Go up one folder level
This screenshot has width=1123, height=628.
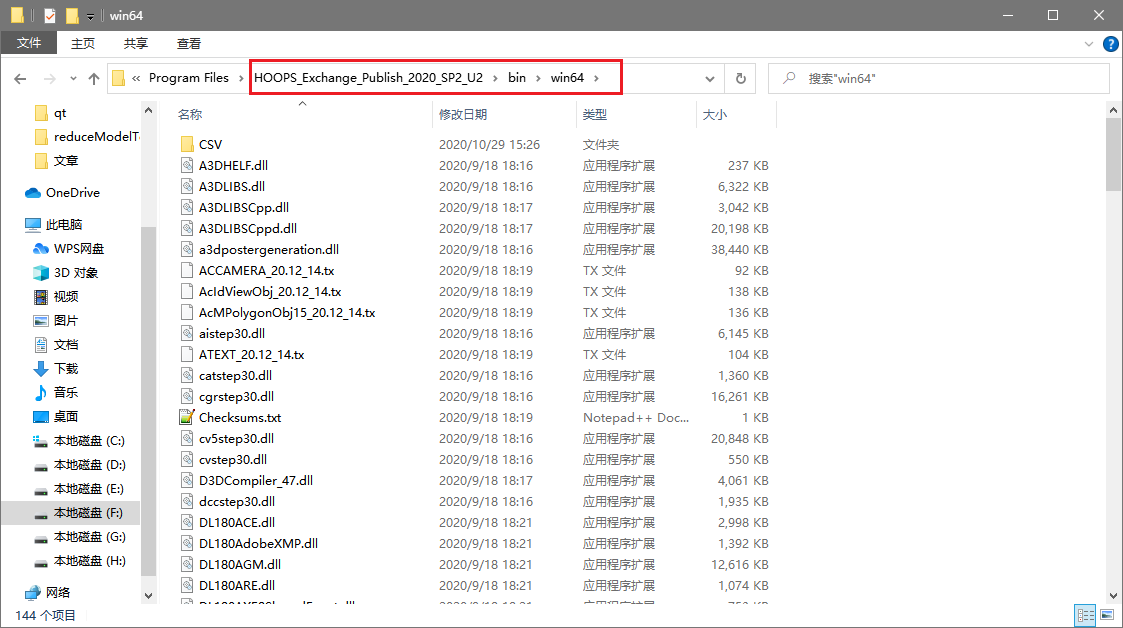pos(94,79)
